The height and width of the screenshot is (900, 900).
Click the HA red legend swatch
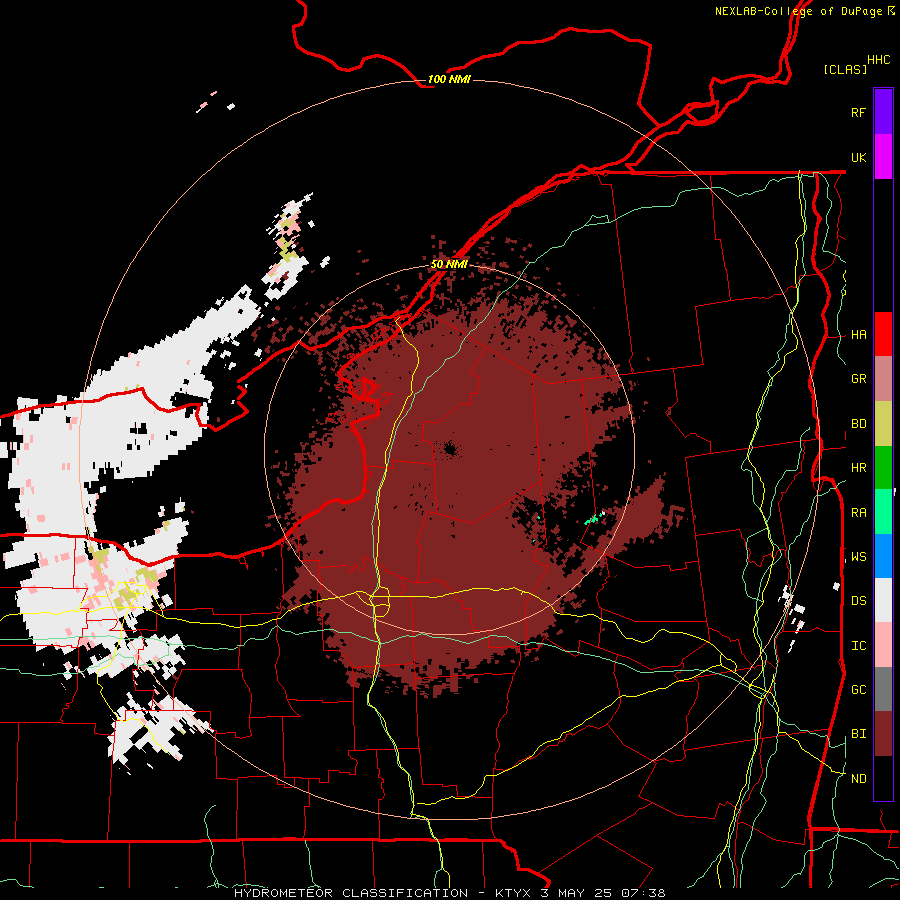pos(883,334)
